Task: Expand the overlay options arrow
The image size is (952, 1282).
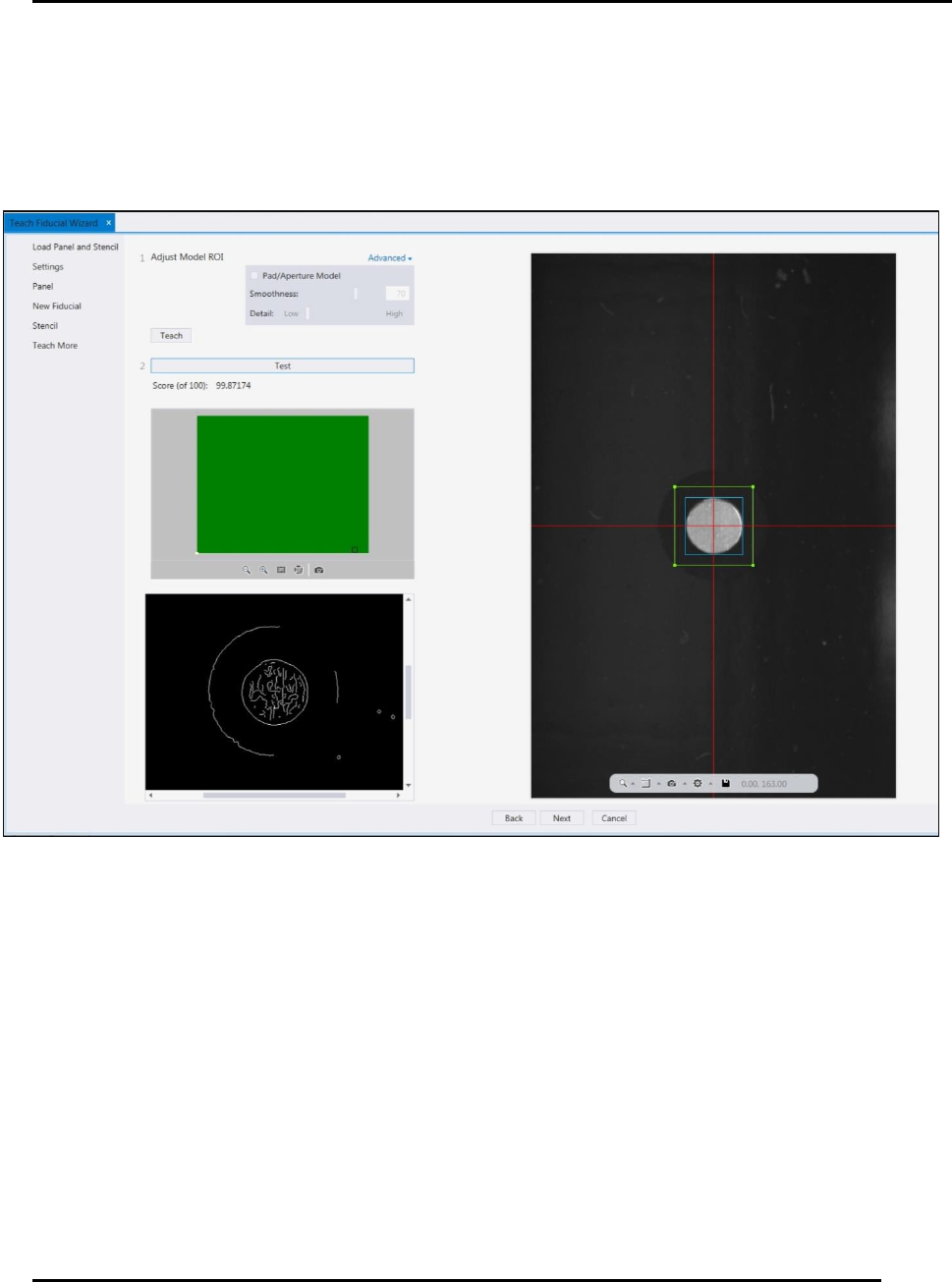Action: [658, 785]
